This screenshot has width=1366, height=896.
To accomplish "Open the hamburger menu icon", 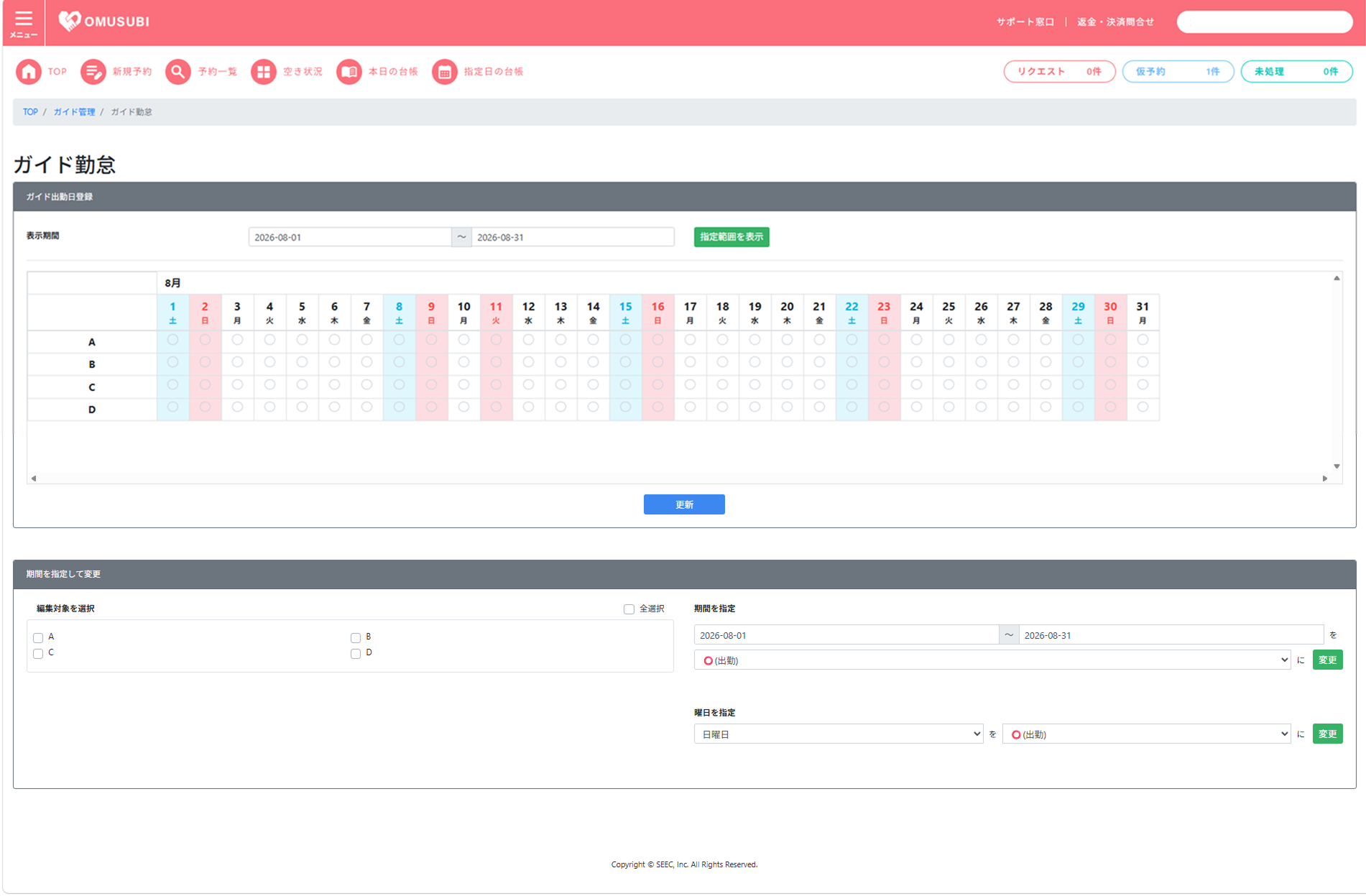I will [x=24, y=22].
